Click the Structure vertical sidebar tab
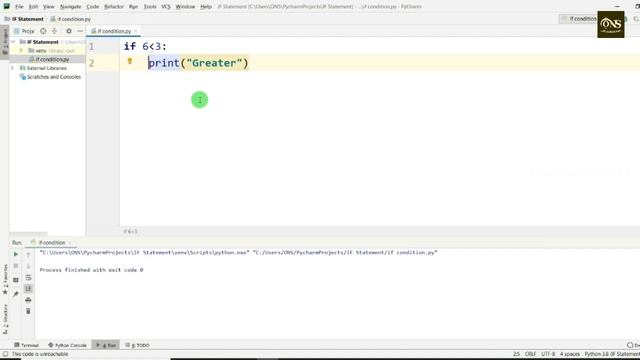This screenshot has height=360, width=640. pos(5,320)
